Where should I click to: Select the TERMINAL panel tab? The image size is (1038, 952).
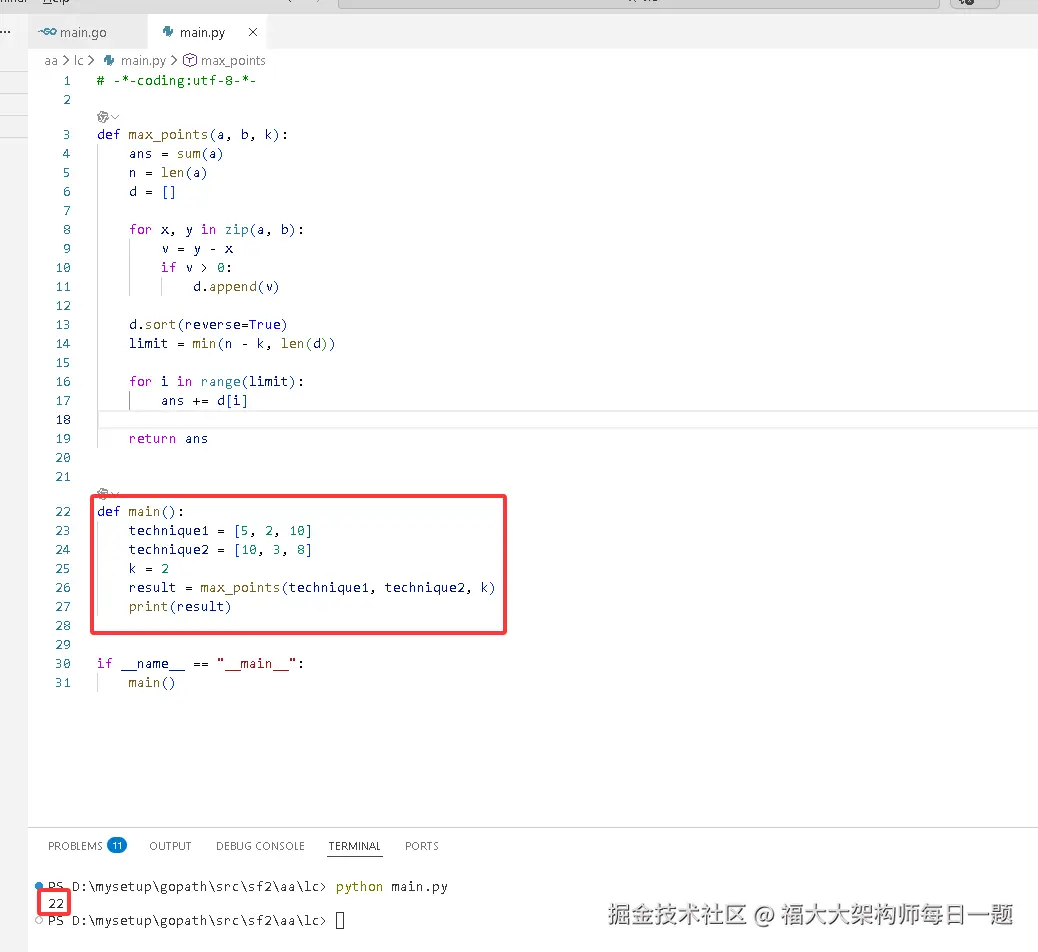(355, 846)
